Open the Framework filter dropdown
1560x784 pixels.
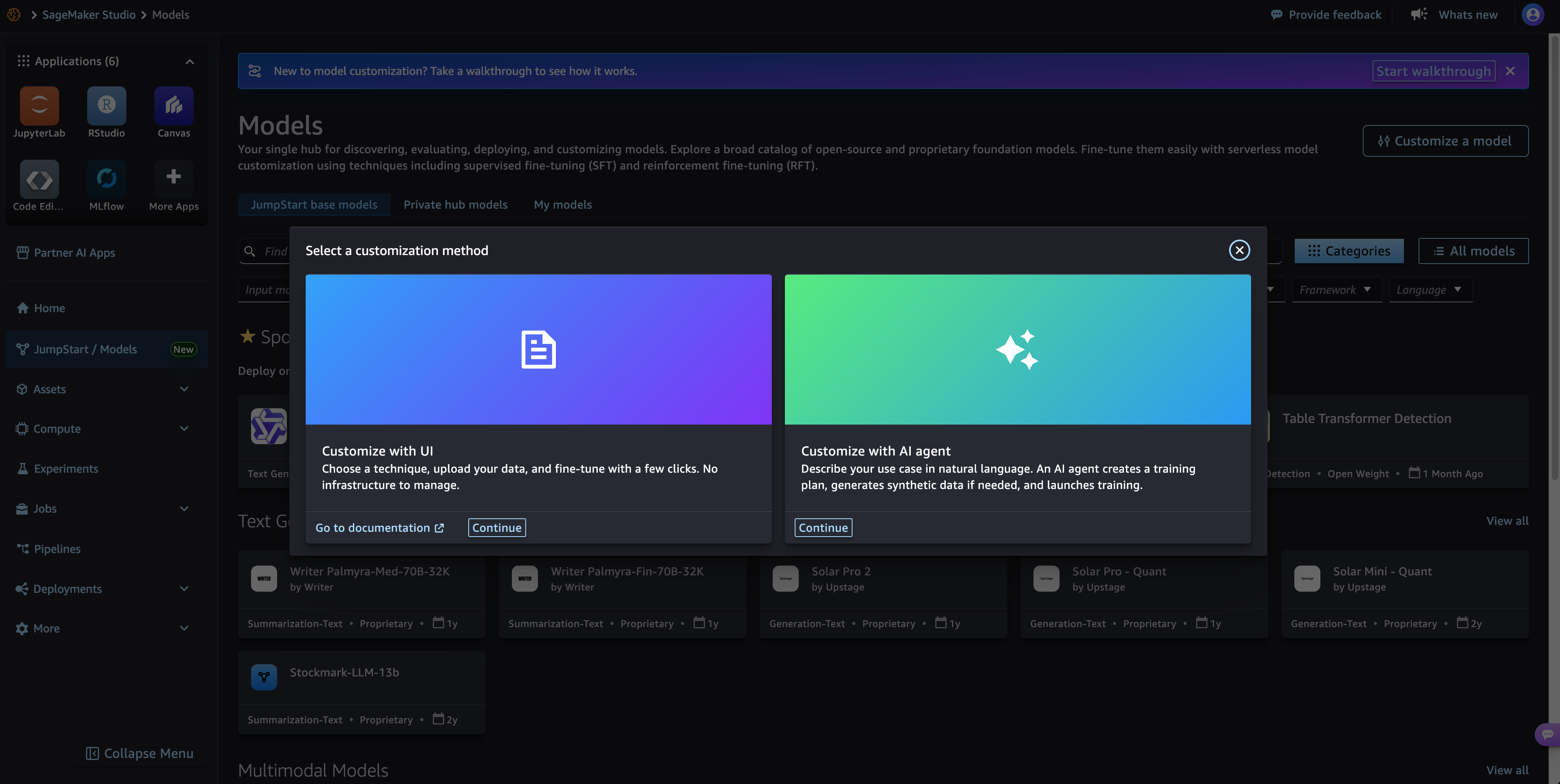pos(1337,289)
